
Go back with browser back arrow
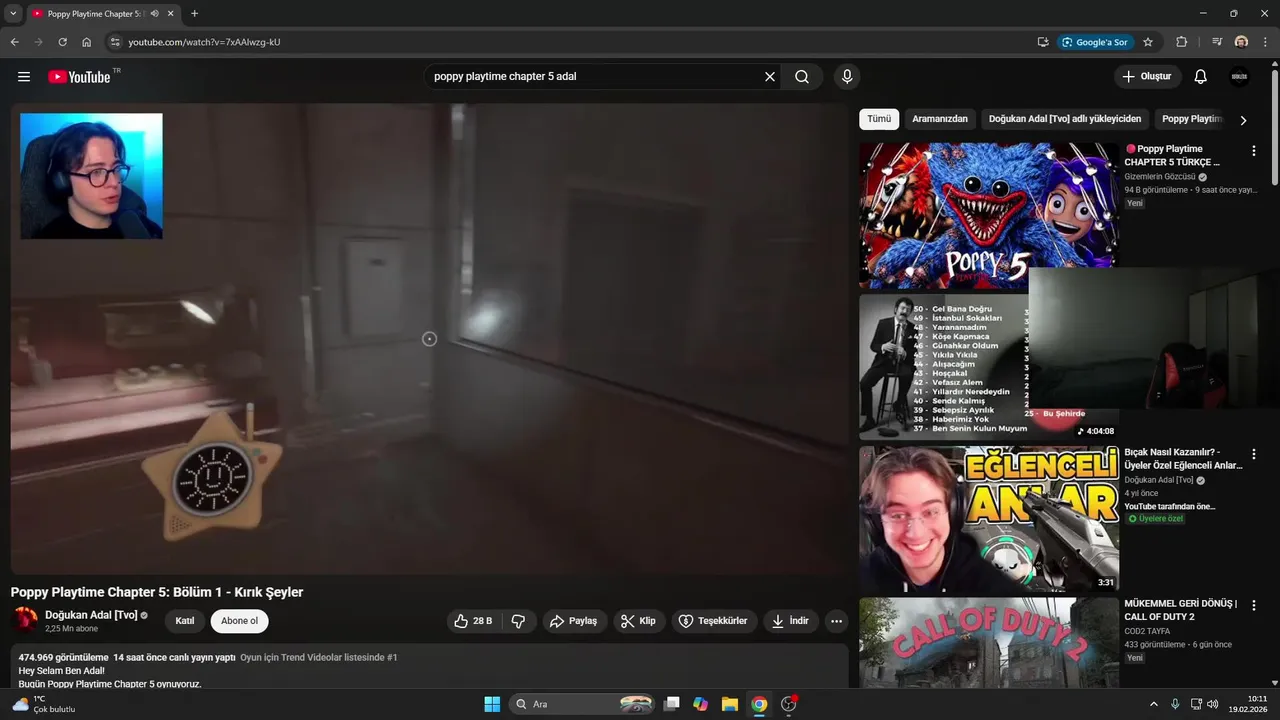click(x=14, y=42)
